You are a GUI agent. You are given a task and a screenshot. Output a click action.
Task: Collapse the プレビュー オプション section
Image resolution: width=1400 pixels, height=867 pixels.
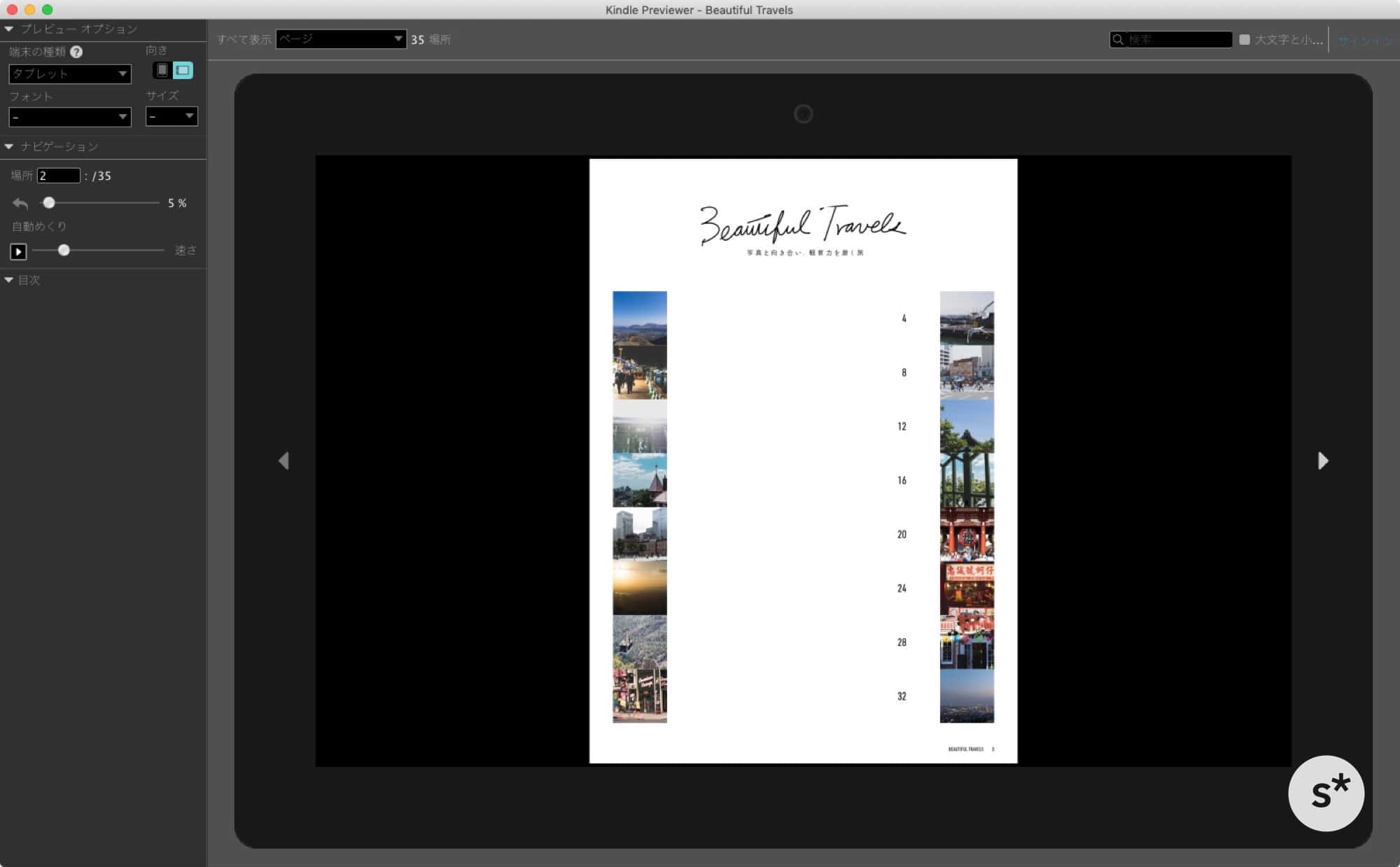[9, 29]
